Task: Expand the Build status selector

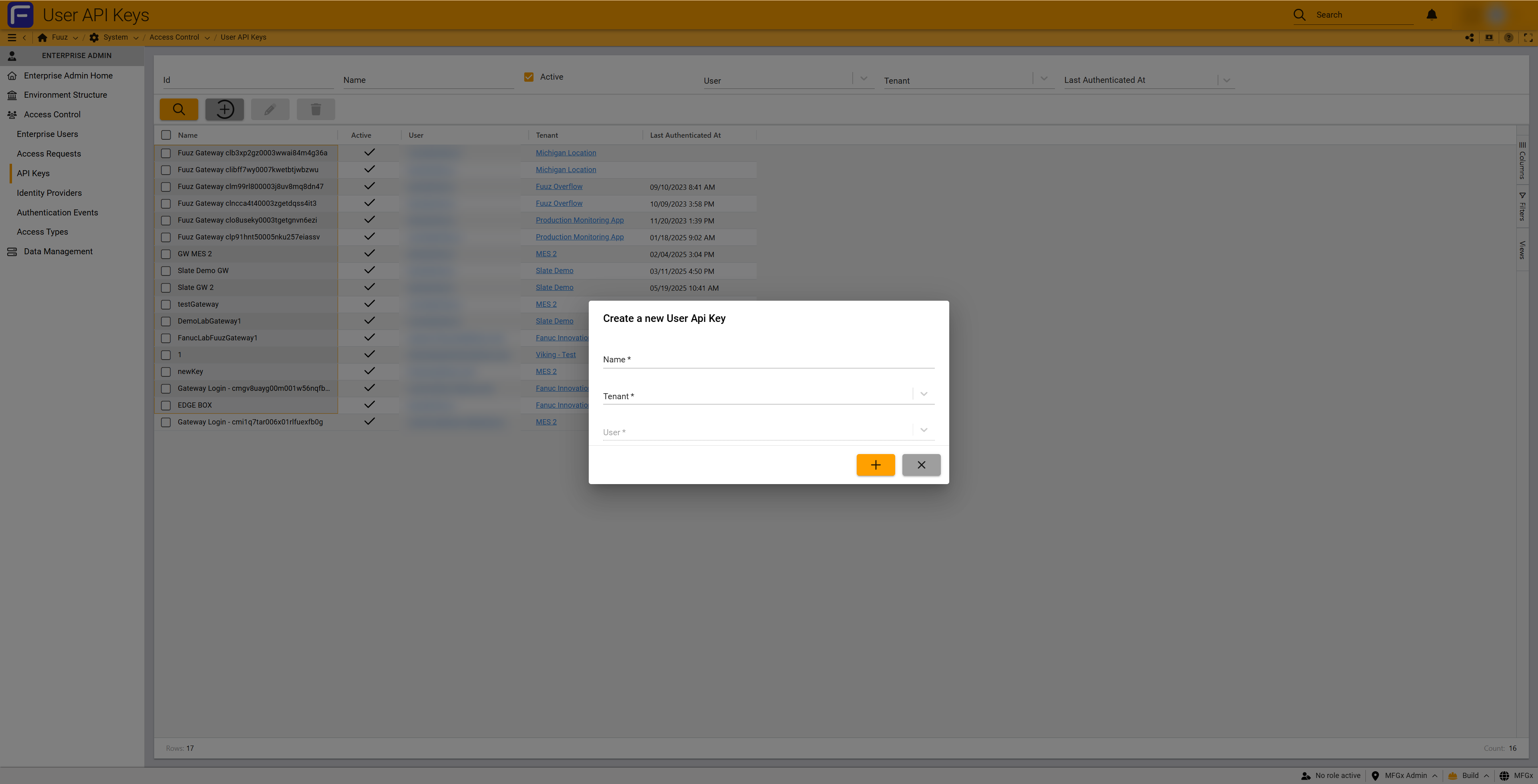Action: pos(1470,776)
